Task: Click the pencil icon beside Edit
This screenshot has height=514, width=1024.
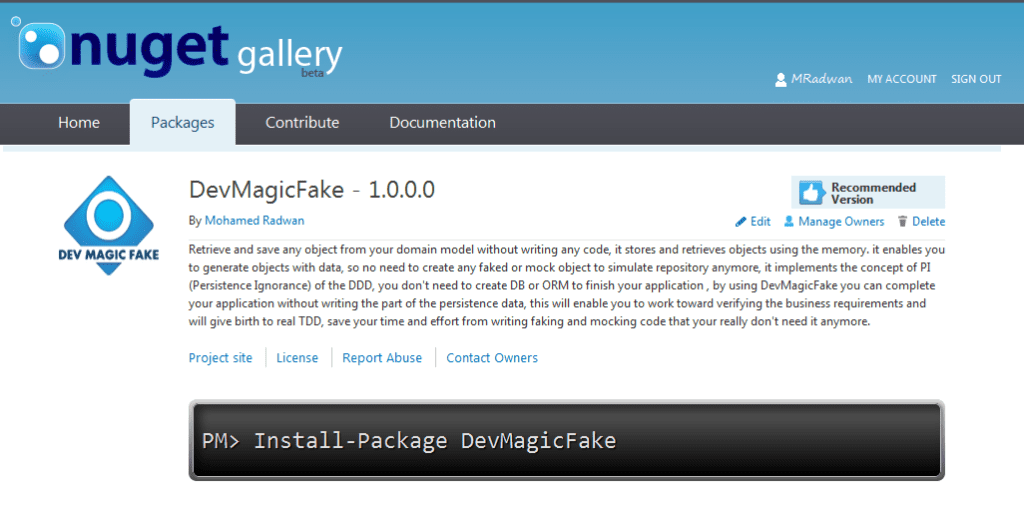Action: (x=741, y=222)
